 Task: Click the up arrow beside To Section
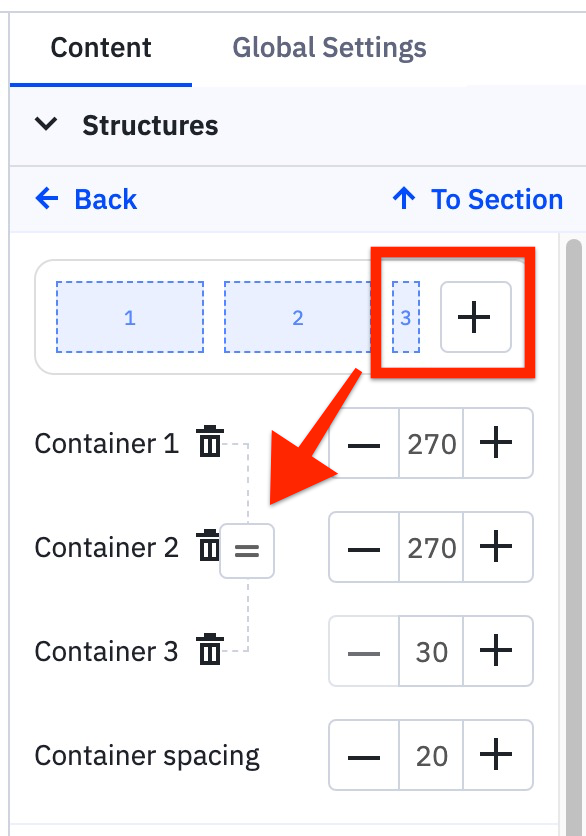click(402, 199)
